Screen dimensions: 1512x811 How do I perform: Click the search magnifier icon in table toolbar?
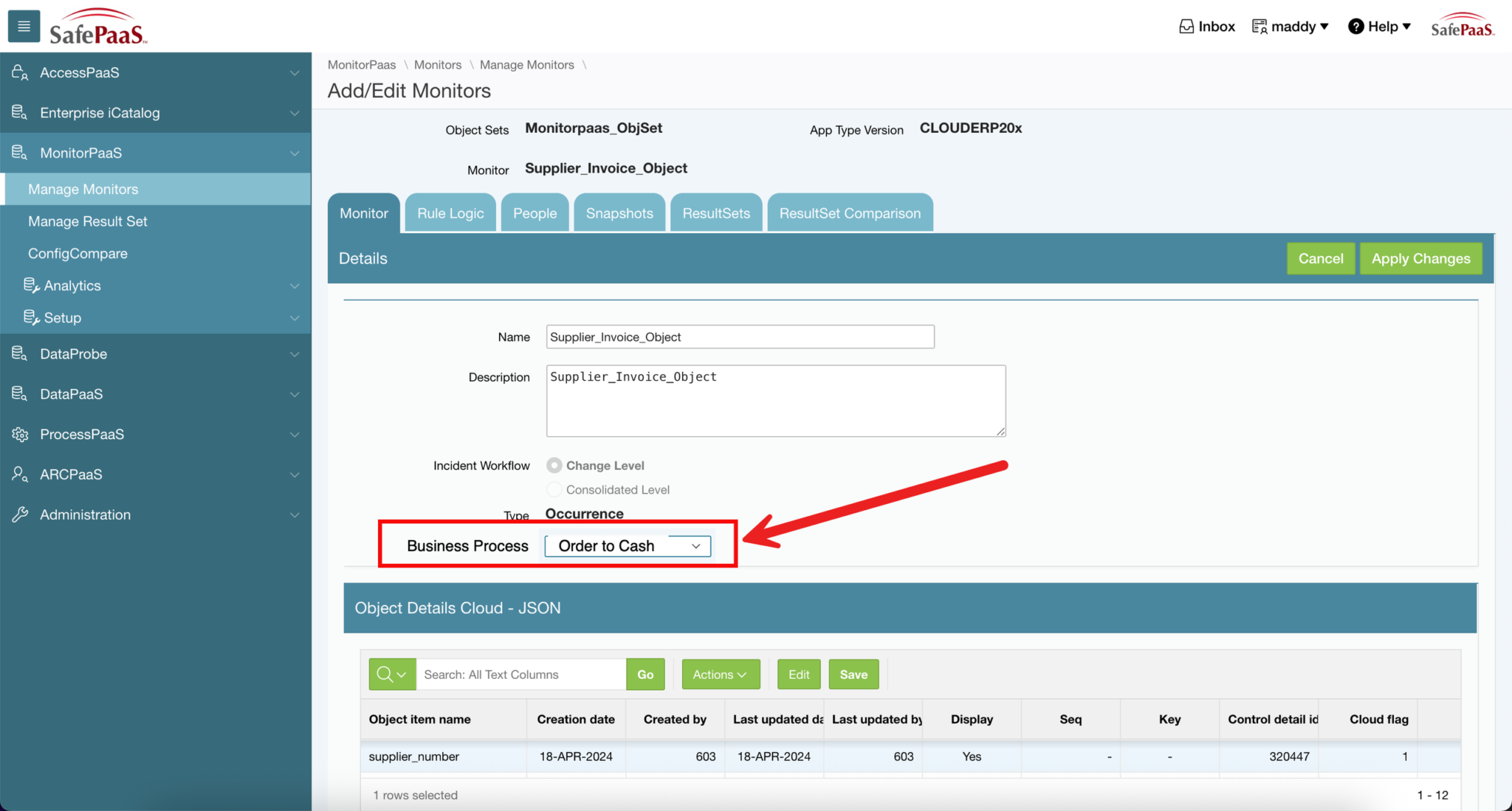(x=385, y=674)
